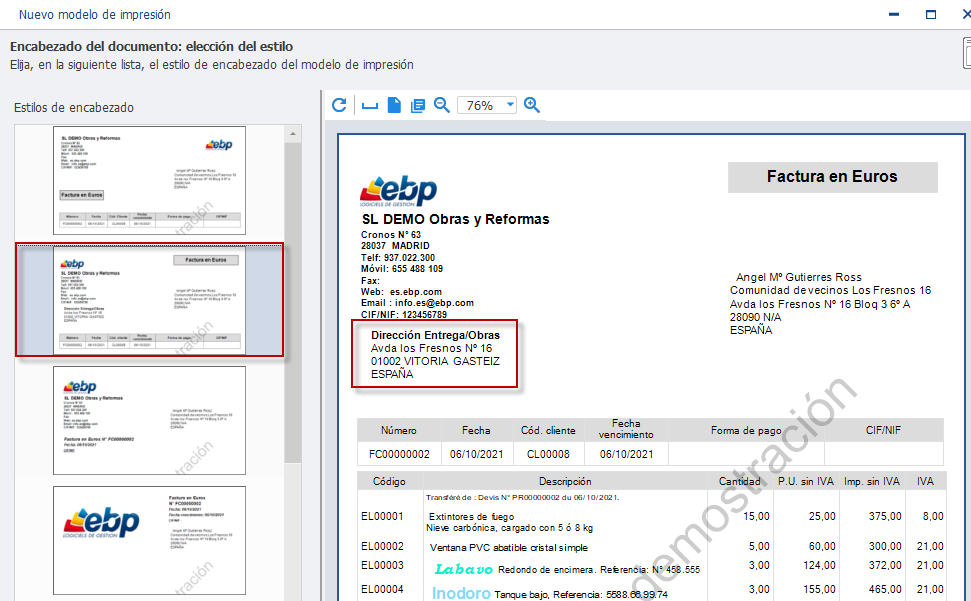This screenshot has width=971, height=601.
Task: Click 'Email : info.es@ebp.com' line
Action: [x=417, y=303]
